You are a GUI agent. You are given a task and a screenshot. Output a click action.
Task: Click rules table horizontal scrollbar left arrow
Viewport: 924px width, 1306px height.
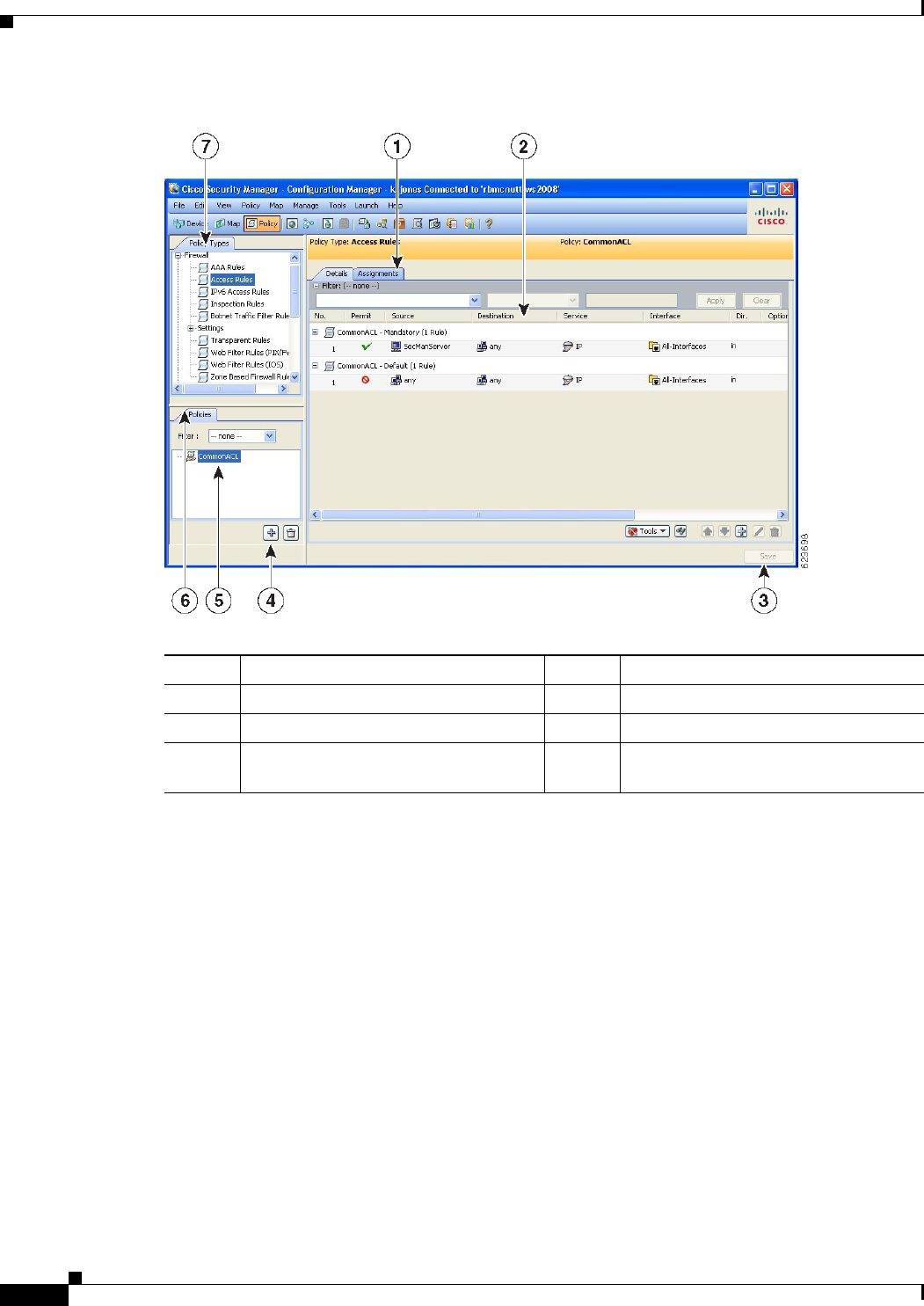point(316,514)
